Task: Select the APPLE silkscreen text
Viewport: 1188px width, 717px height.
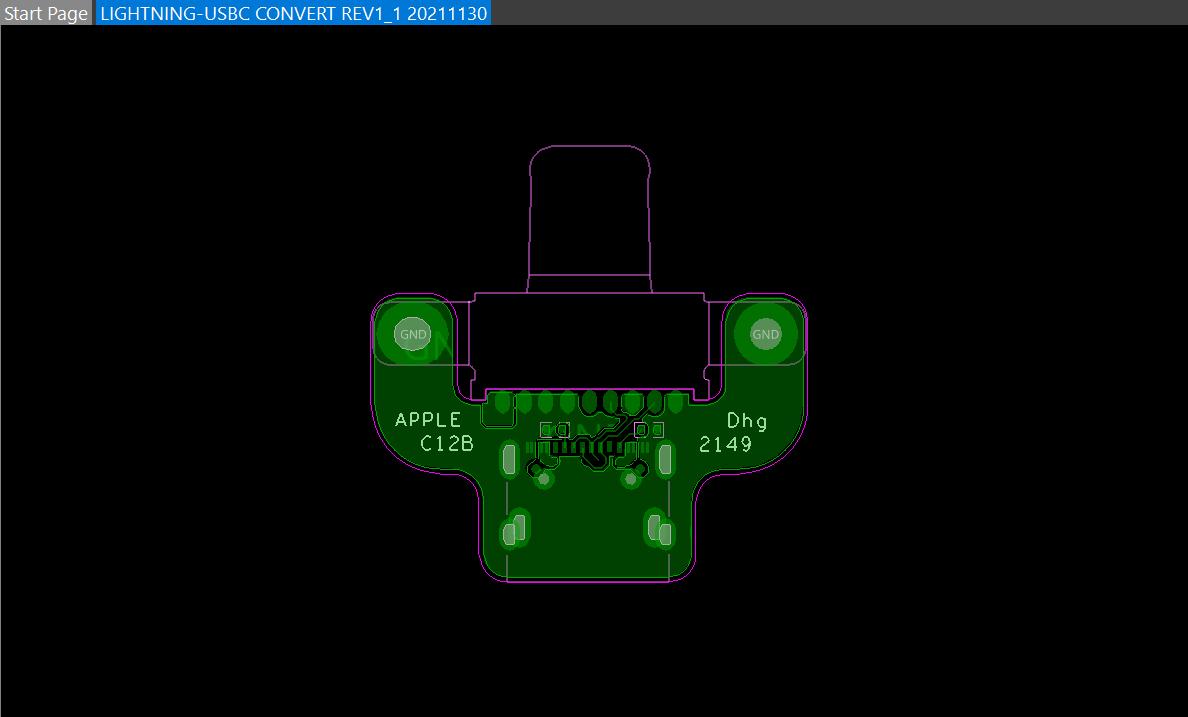Action: 428,420
